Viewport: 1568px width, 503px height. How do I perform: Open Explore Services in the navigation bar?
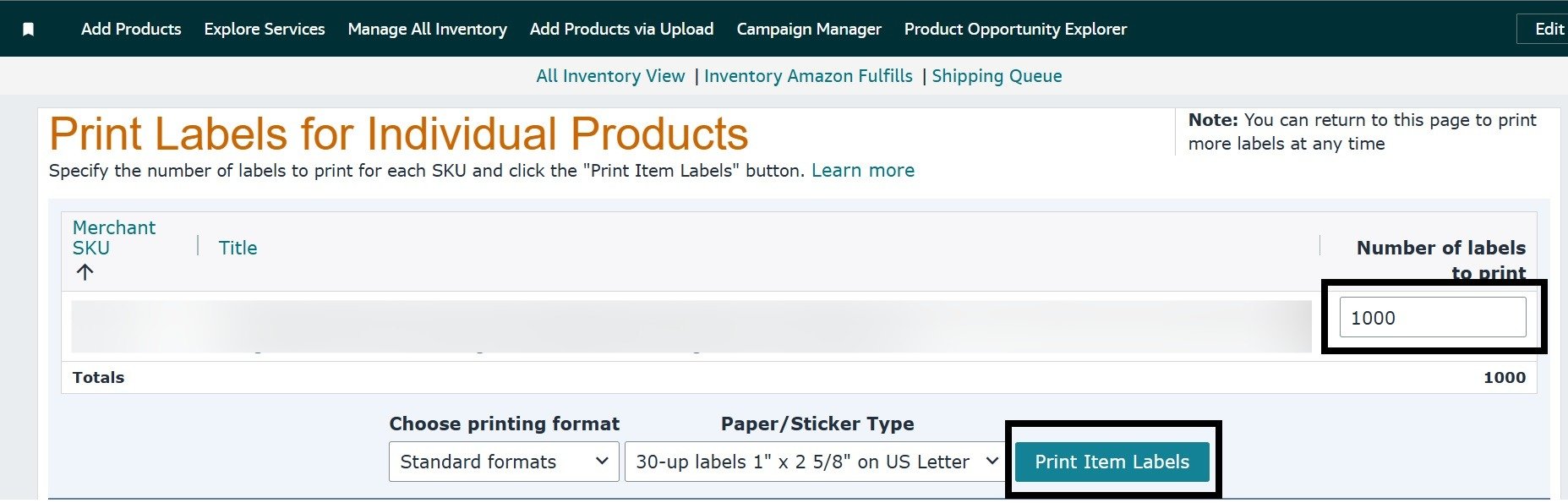point(265,30)
